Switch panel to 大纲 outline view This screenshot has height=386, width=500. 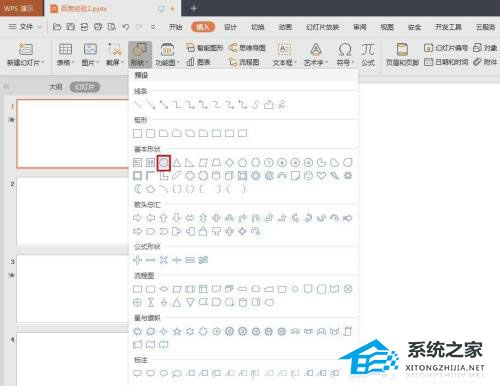click(55, 87)
